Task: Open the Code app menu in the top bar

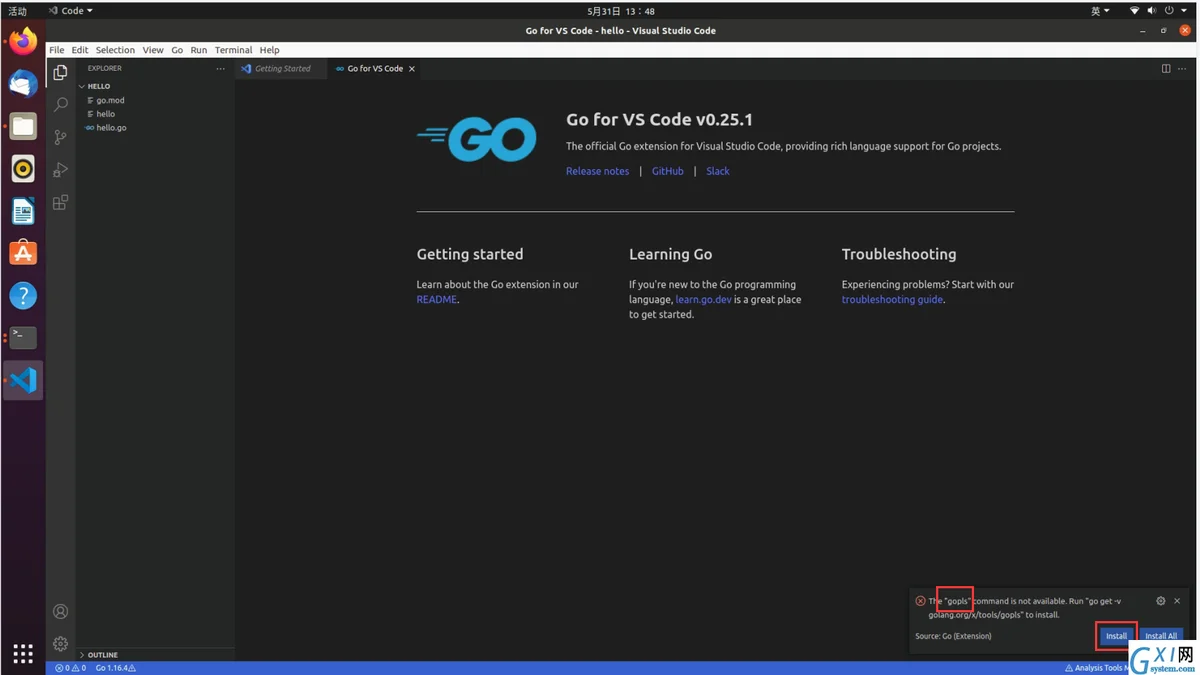Action: (70, 11)
